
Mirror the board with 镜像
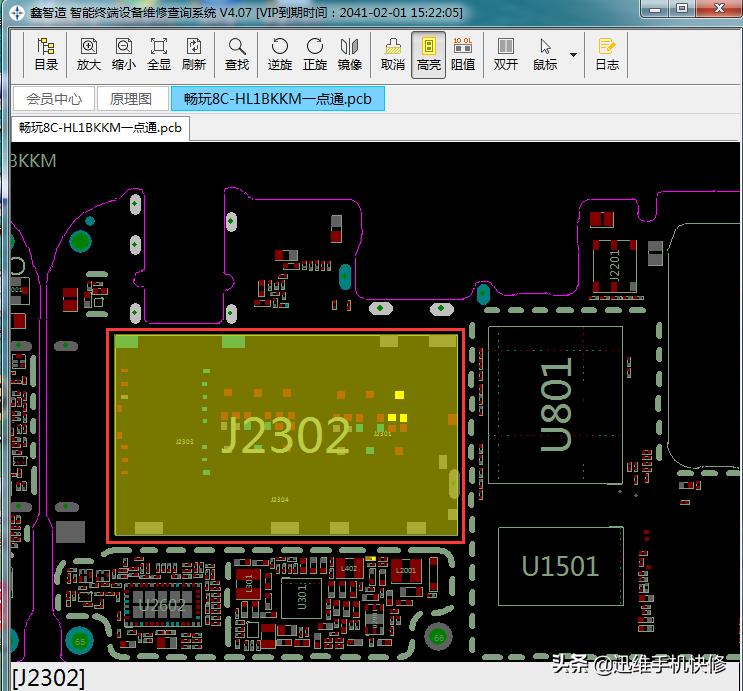click(x=350, y=54)
